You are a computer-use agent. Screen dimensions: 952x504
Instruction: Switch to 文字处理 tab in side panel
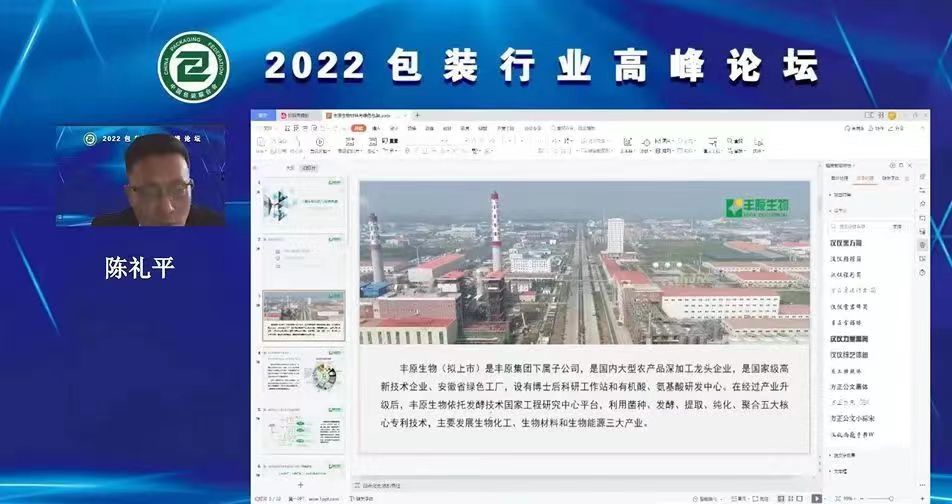click(x=865, y=179)
